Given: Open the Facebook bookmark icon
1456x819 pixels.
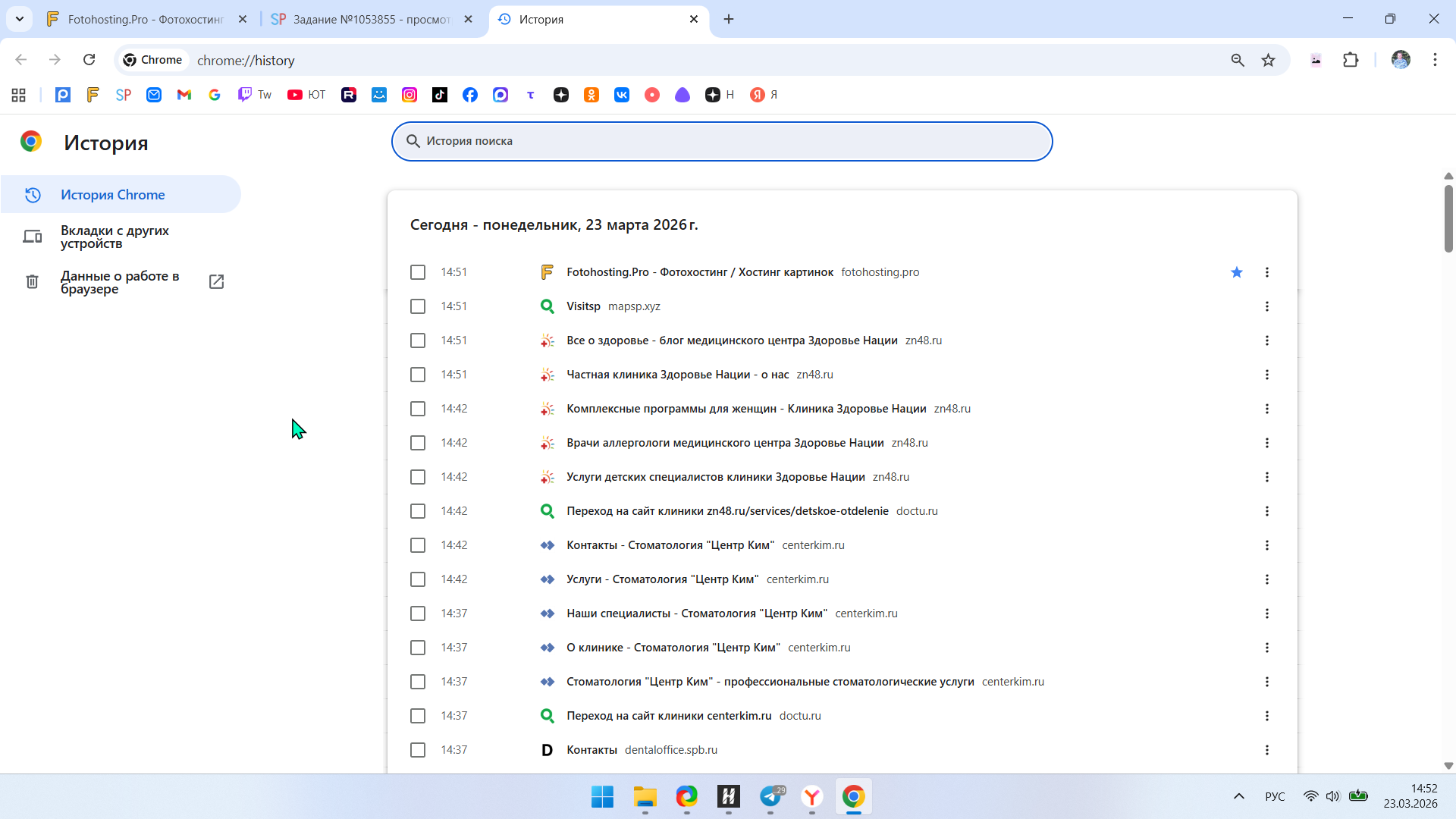Looking at the screenshot, I should [470, 95].
